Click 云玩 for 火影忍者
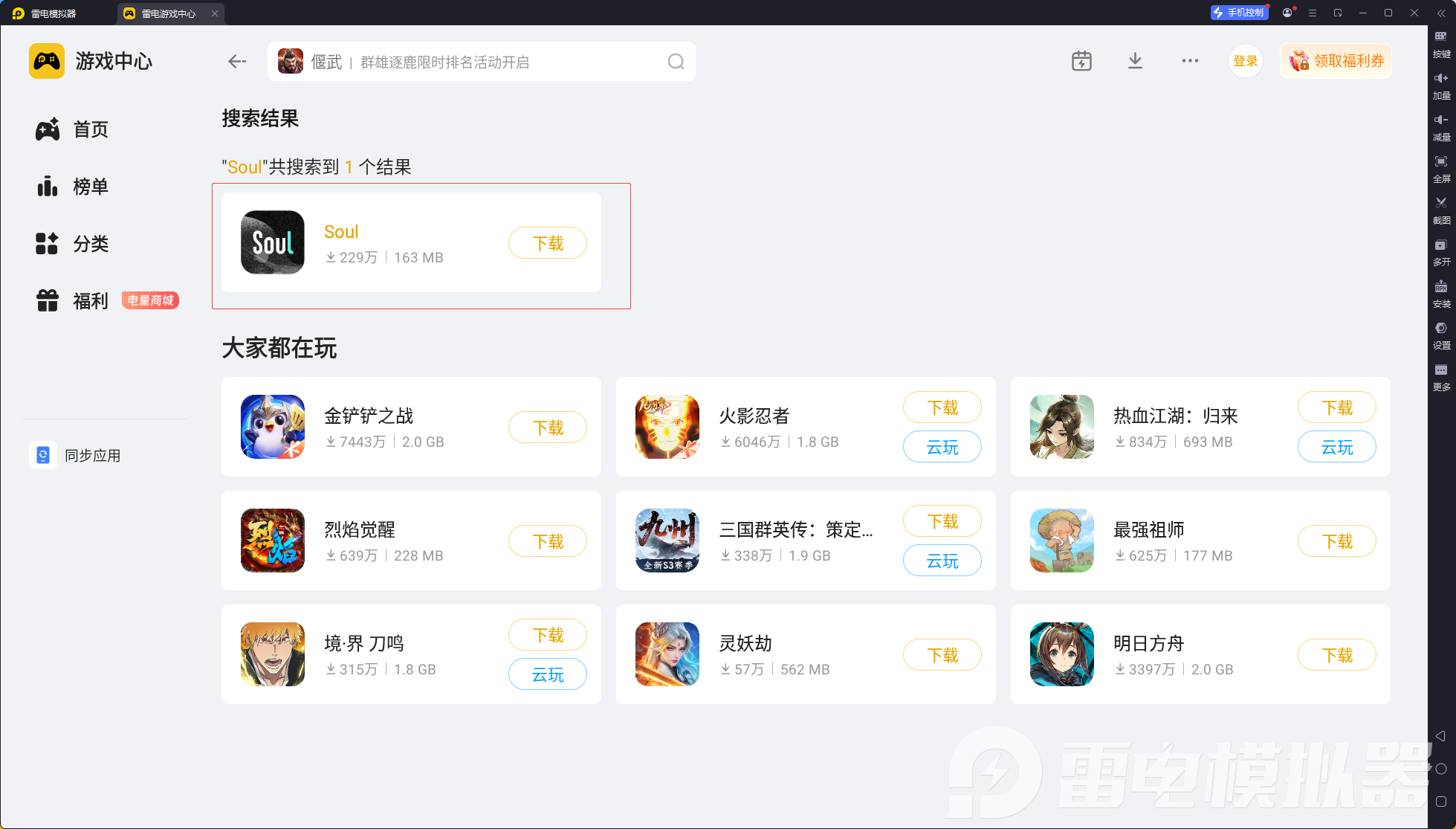 click(942, 448)
